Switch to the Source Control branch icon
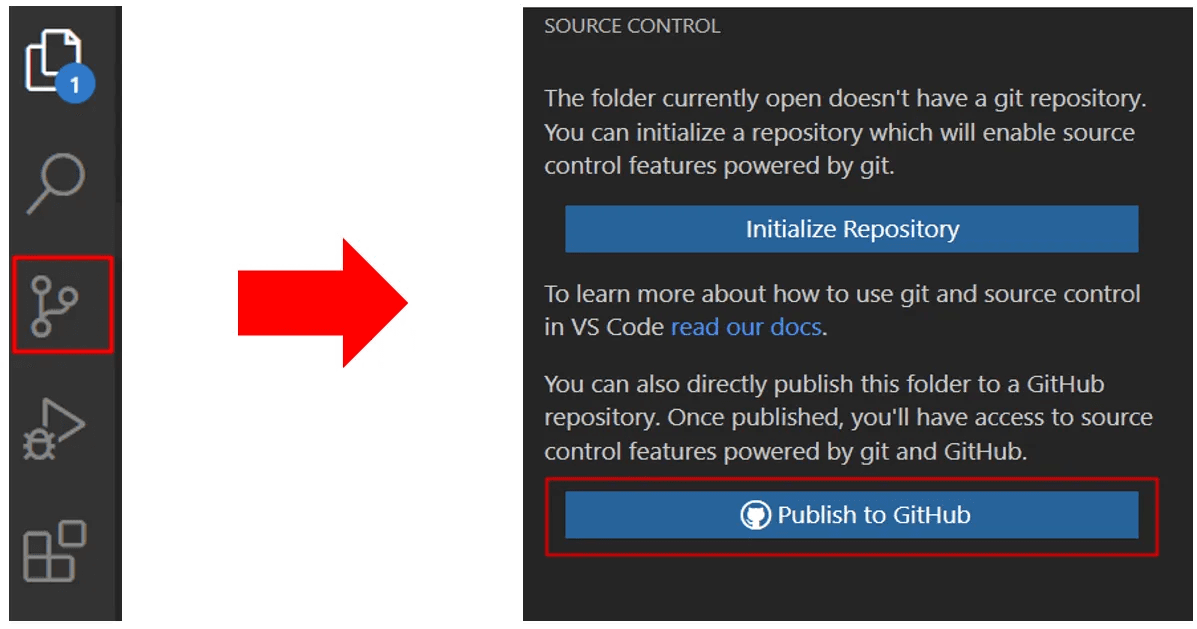1197x629 pixels. [x=62, y=304]
